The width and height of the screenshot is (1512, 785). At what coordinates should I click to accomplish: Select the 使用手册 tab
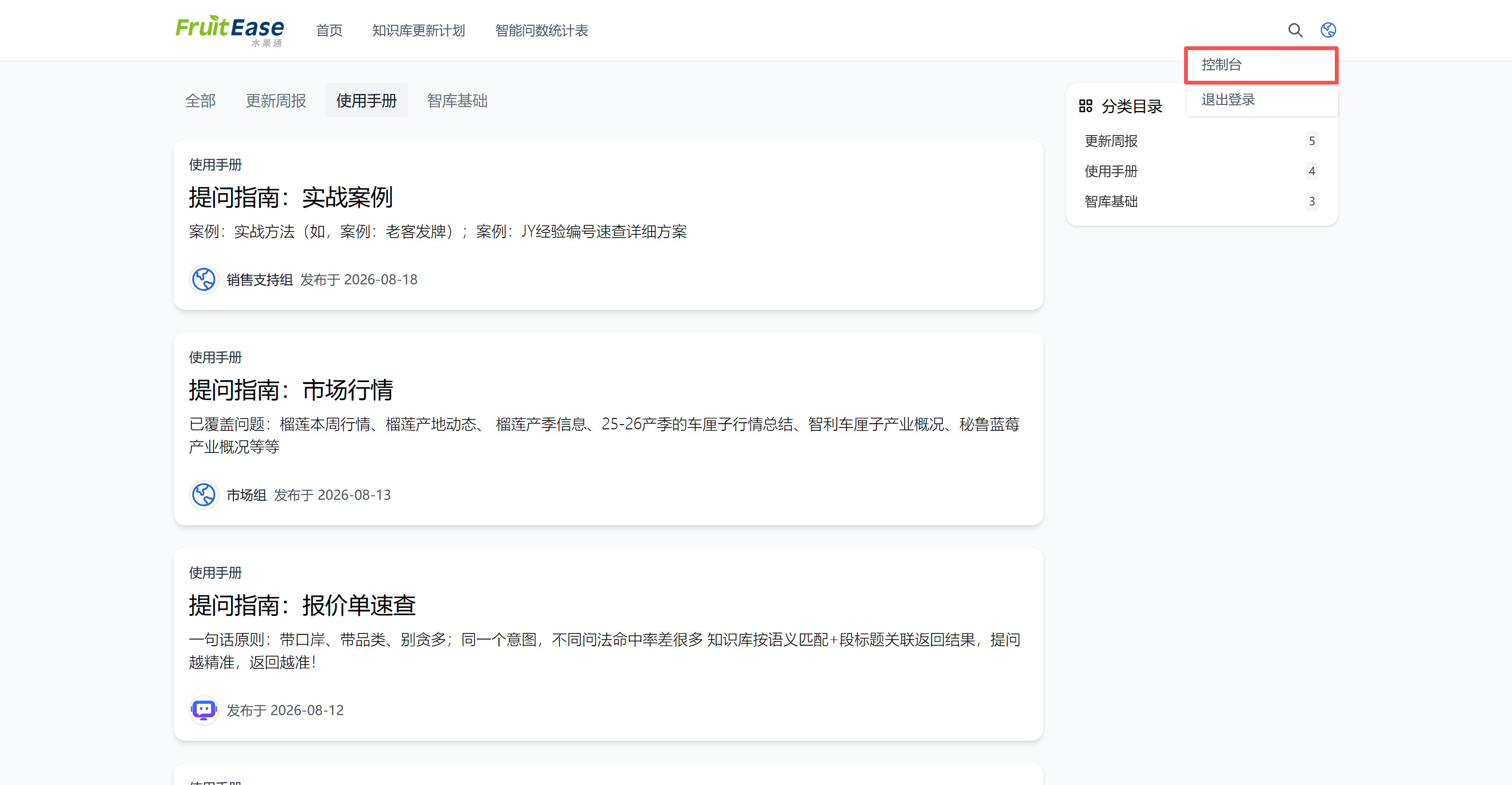pyautogui.click(x=366, y=101)
